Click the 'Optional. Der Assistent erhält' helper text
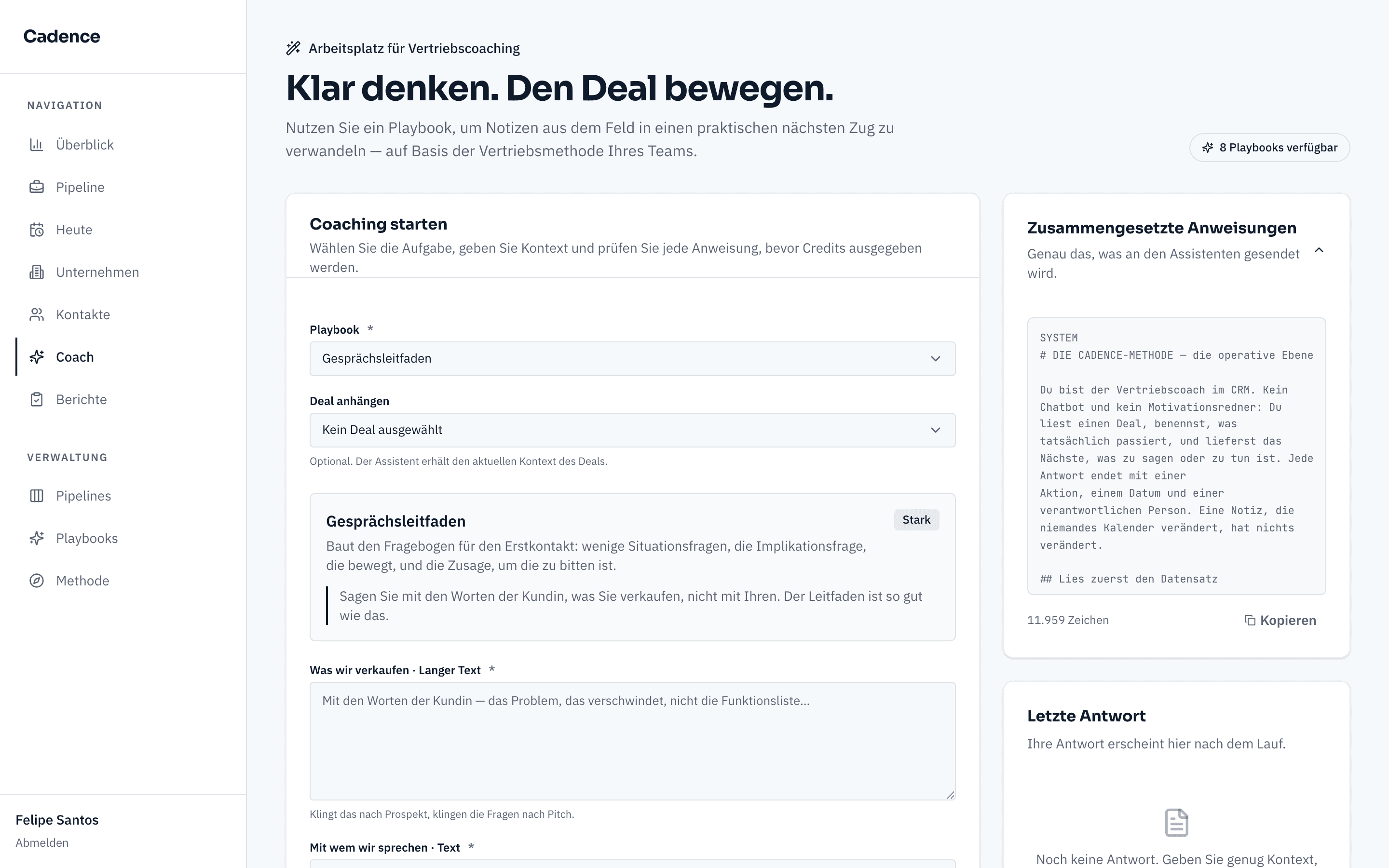Screen dimensions: 1389x868 459,461
